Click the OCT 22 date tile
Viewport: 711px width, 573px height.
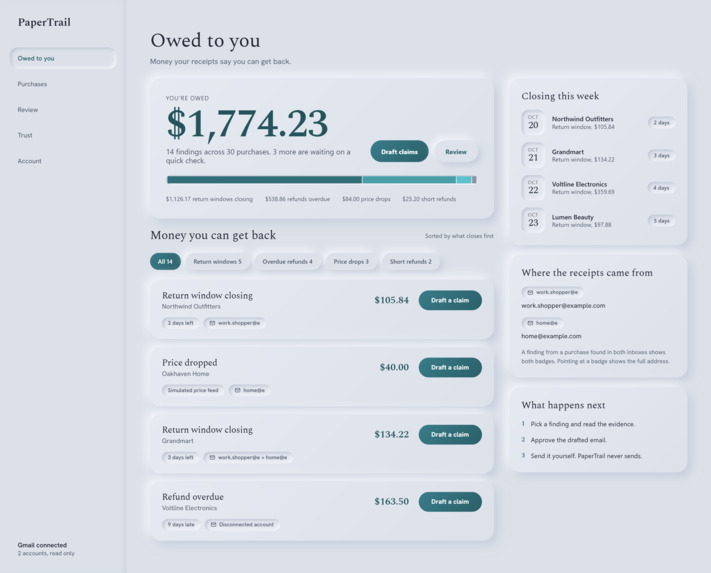coord(533,188)
